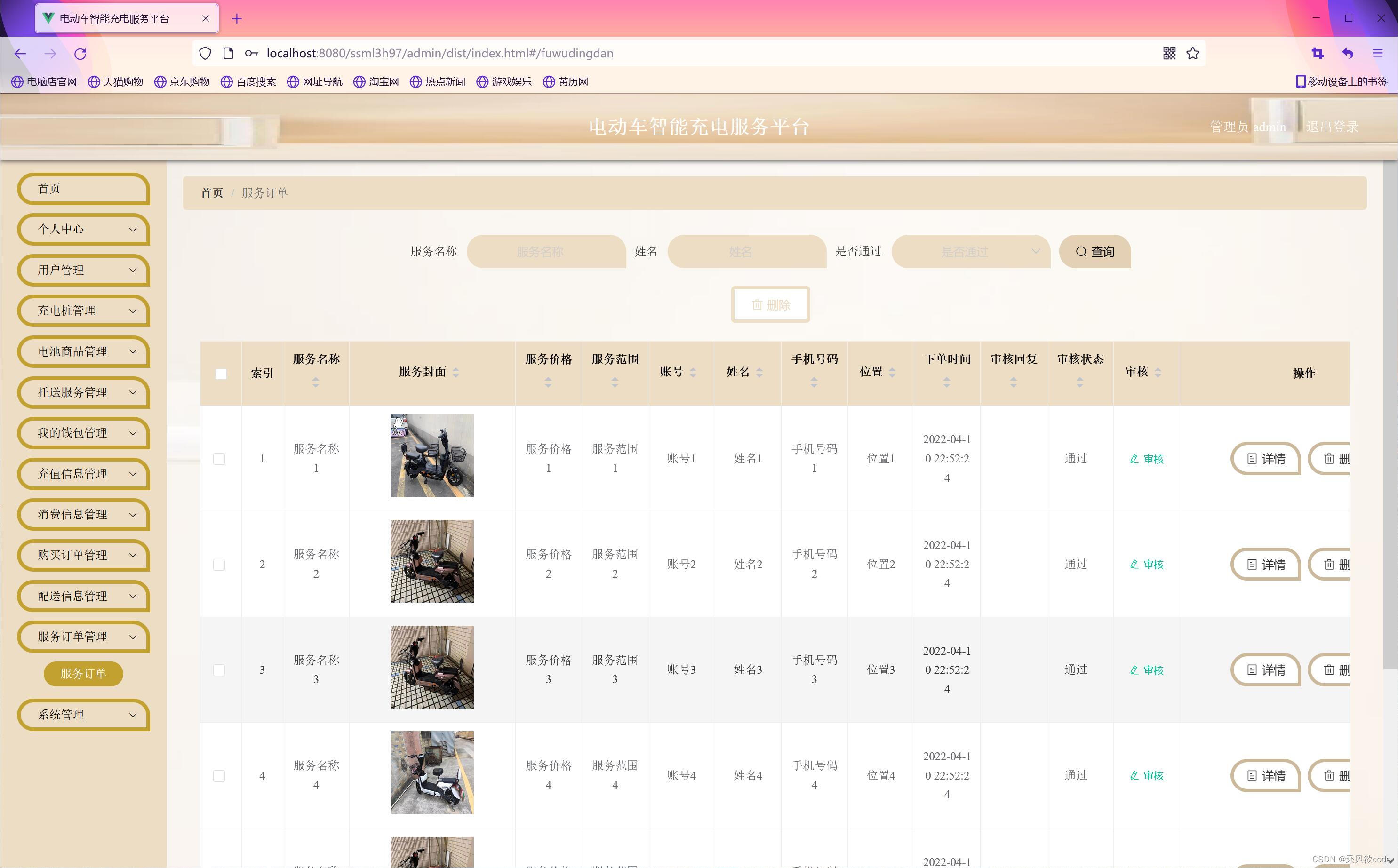Viewport: 1398px width, 868px height.
Task: Expand the 系统管理 sidebar menu
Action: (x=84, y=715)
